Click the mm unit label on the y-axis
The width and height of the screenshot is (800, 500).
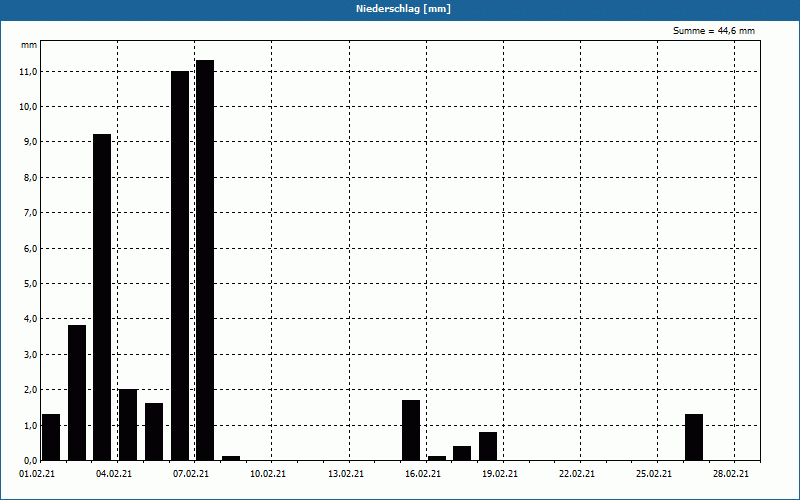pos(29,45)
